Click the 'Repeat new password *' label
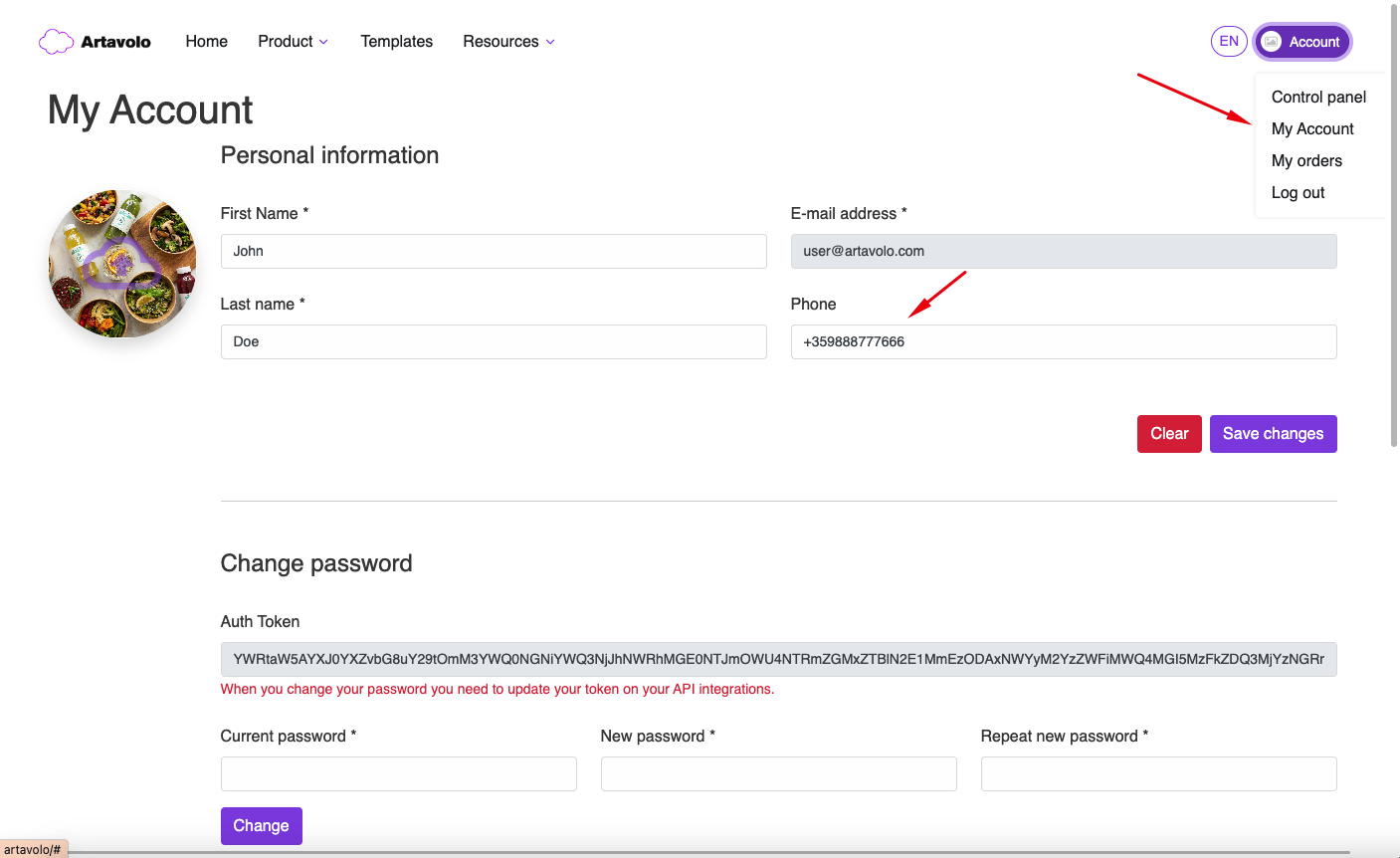1400x858 pixels. click(x=1065, y=736)
